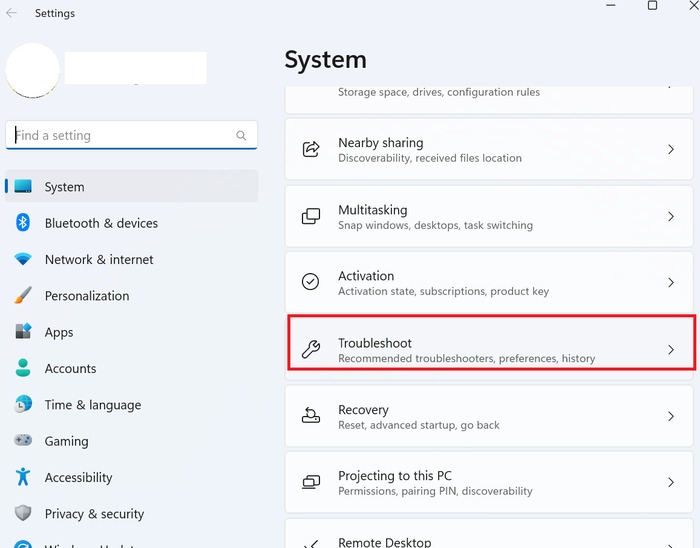700x548 pixels.
Task: Click the Gaming controller icon
Action: 23,440
